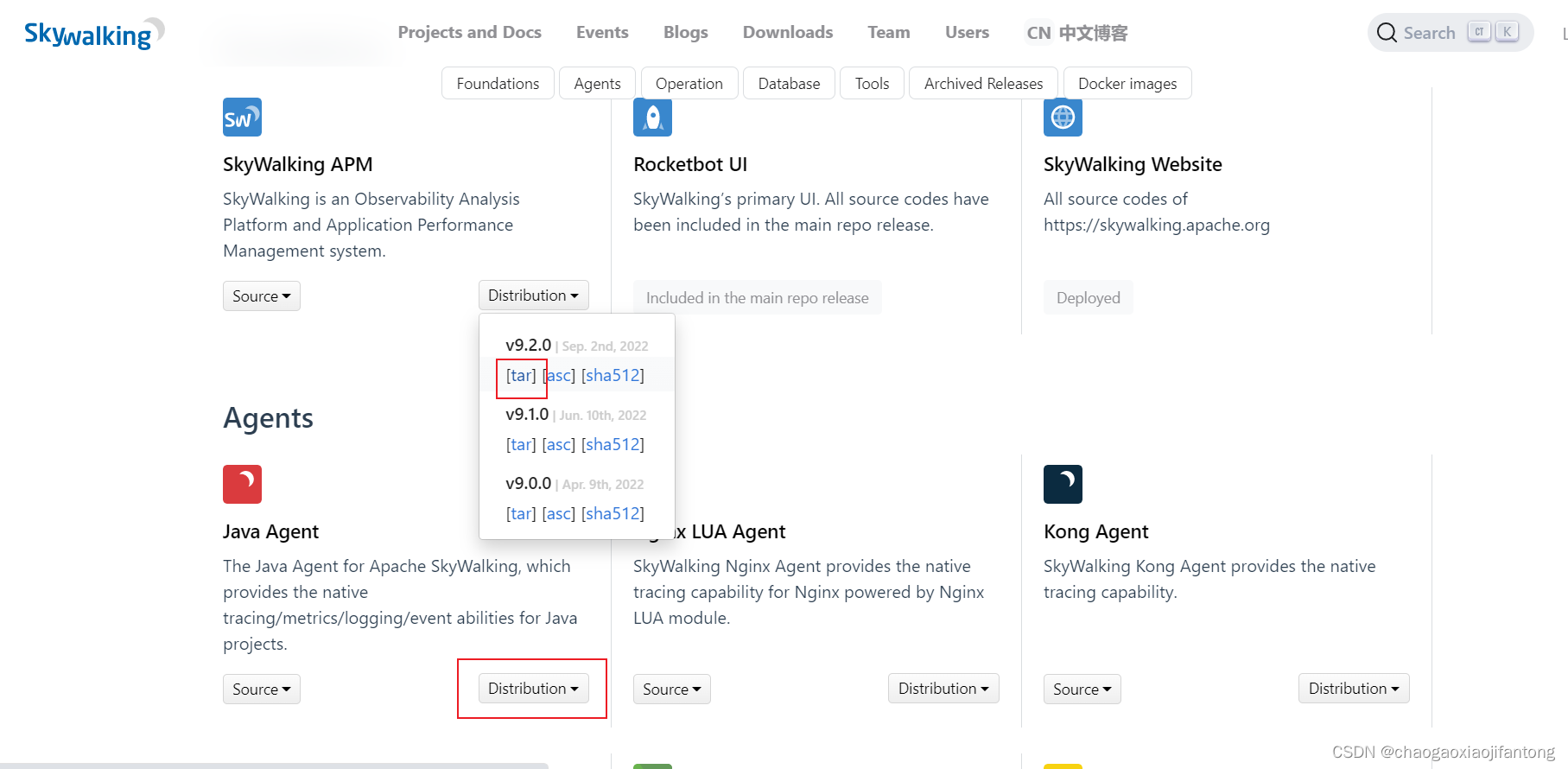Expand Kong Agent Distribution dropdown
This screenshot has height=769, width=1568.
tap(1354, 689)
